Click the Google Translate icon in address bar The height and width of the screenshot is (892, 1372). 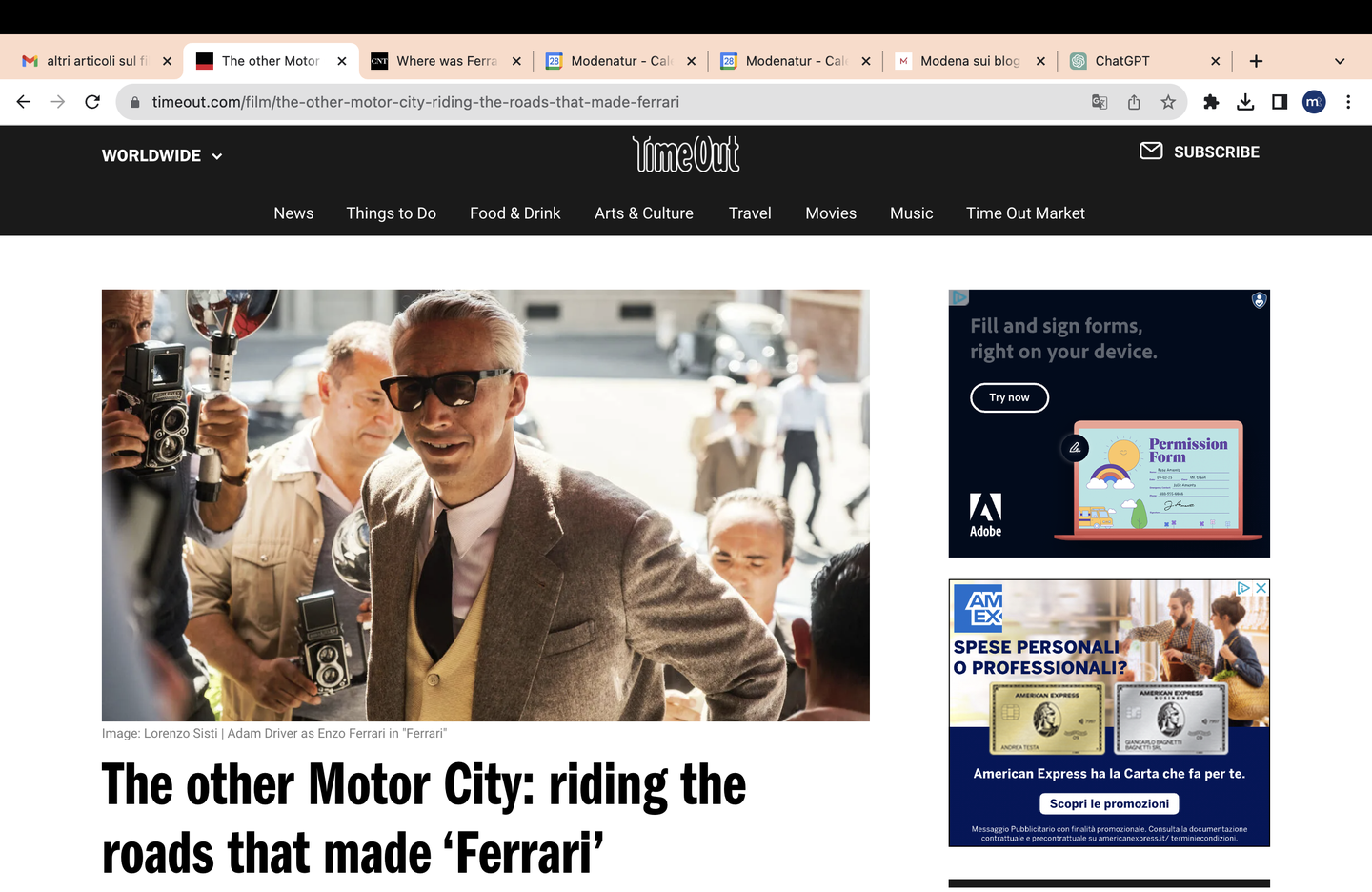pos(1100,102)
